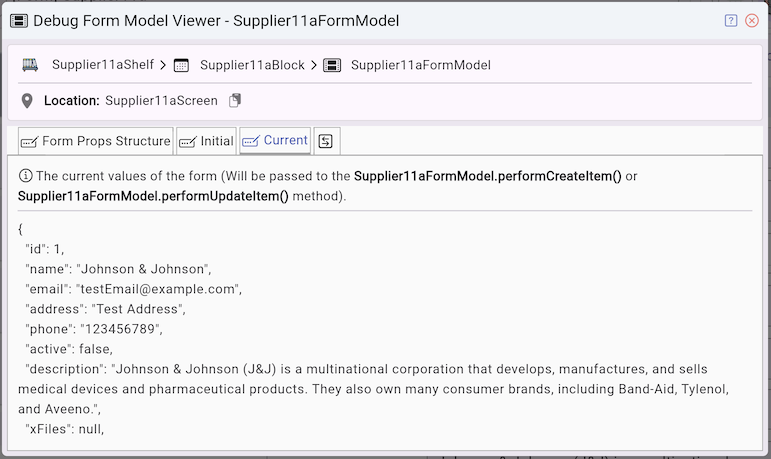Click the Supplier11aFormModel breadcrumb icon
Image resolution: width=771 pixels, height=459 pixels.
coord(333,65)
